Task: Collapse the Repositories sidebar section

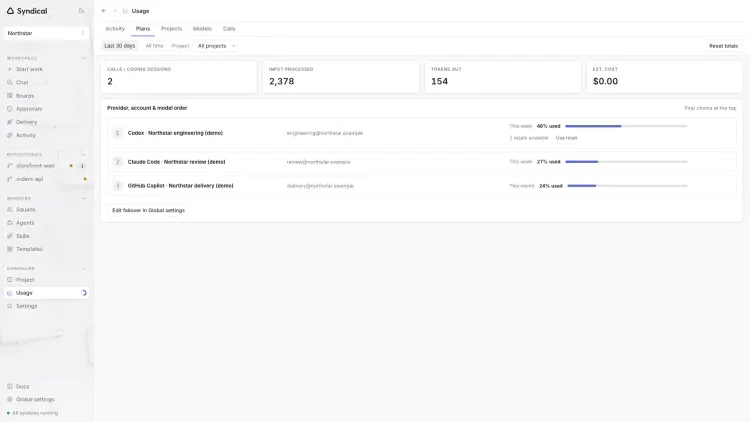Action: coord(84,155)
